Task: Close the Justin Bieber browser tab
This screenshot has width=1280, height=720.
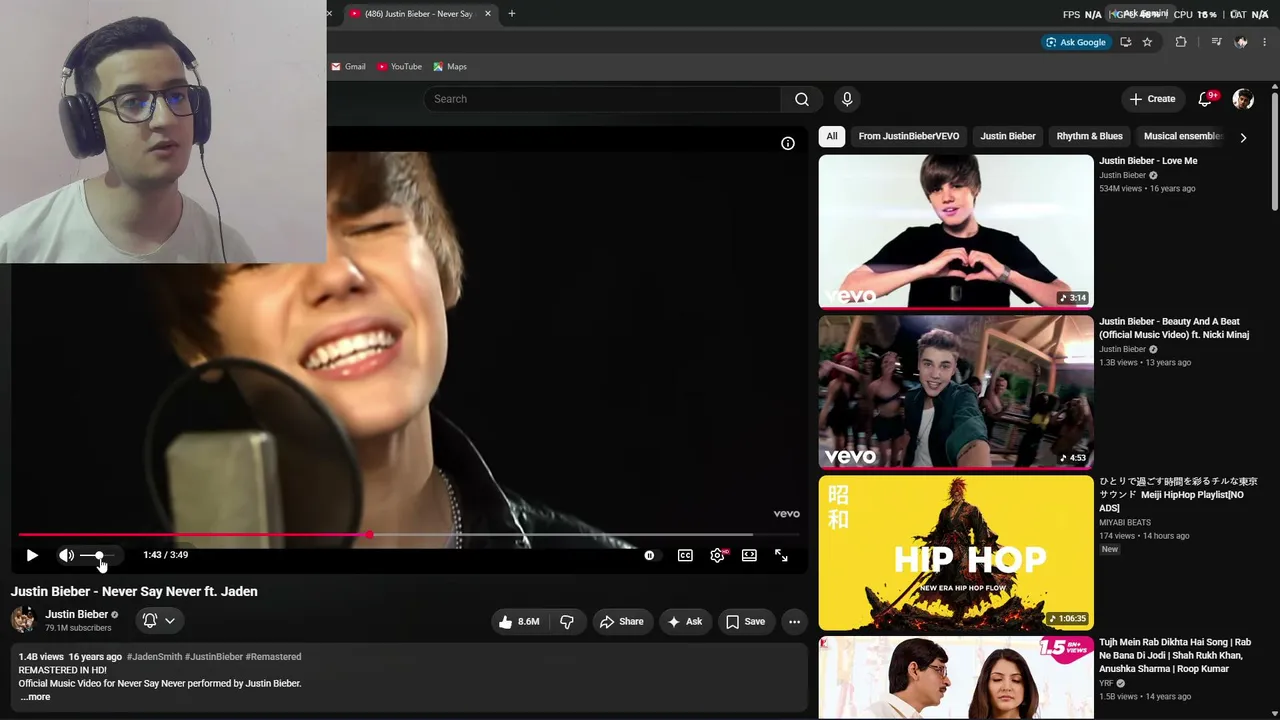Action: pos(488,14)
